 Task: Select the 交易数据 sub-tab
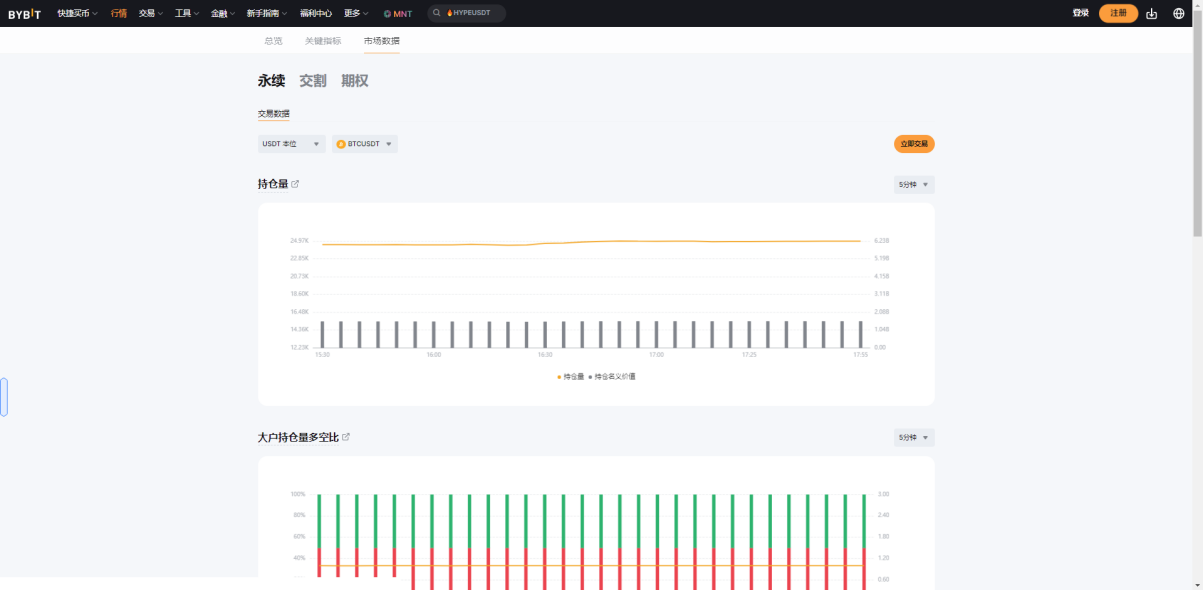[274, 114]
